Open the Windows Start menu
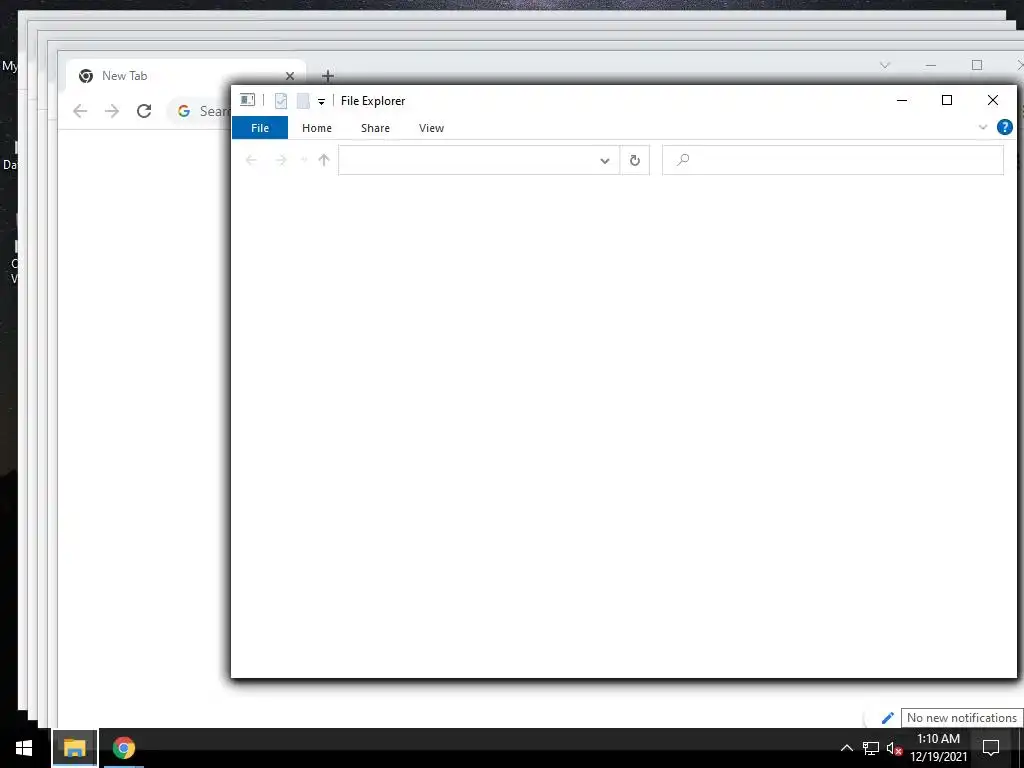The image size is (1024, 768). pyautogui.click(x=24, y=748)
